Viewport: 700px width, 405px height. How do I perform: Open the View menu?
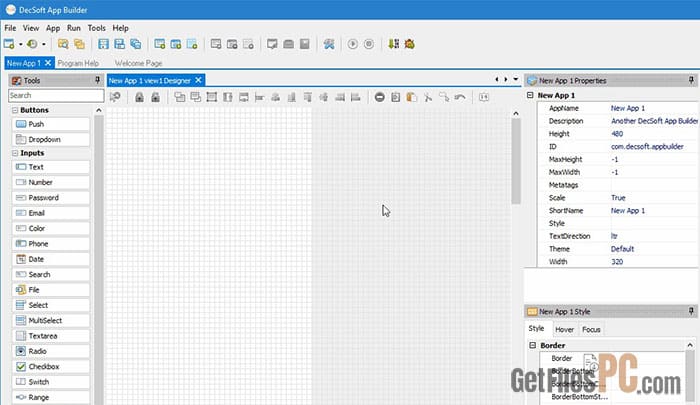click(31, 28)
